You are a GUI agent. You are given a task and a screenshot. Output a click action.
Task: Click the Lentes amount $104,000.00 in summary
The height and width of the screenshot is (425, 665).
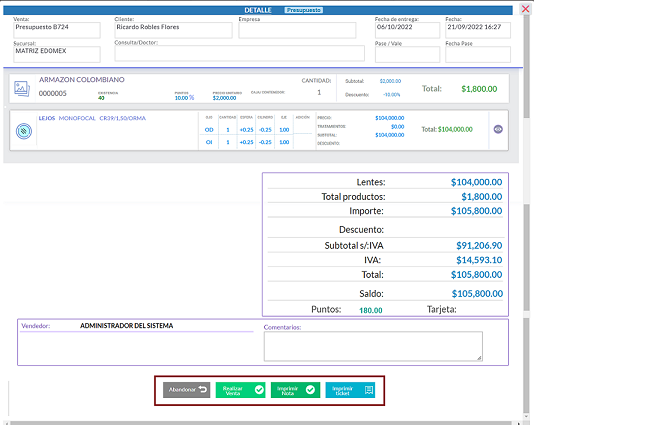[476, 182]
